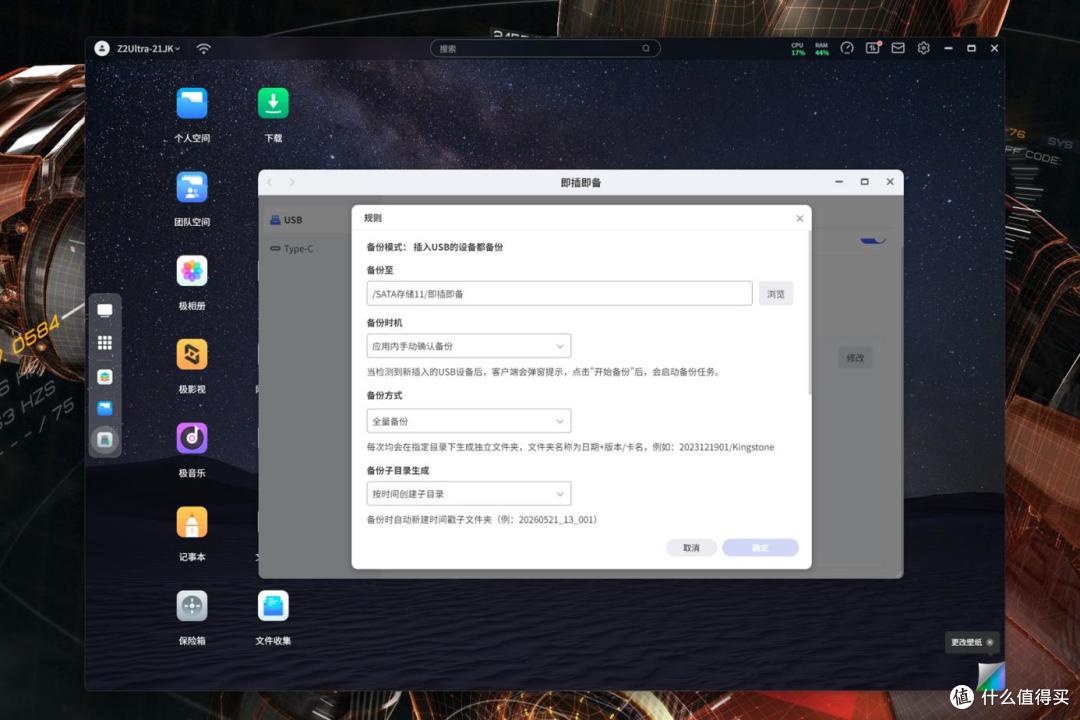The width and height of the screenshot is (1080, 720).
Task: Open the blue folder icon in dock
Action: [x=105, y=409]
